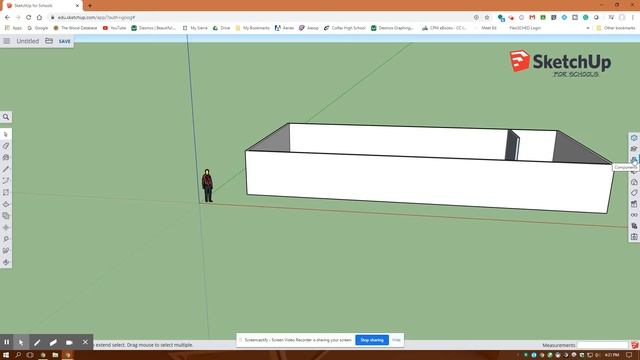
Task: Open the Windows Start menu
Action: pos(6,355)
